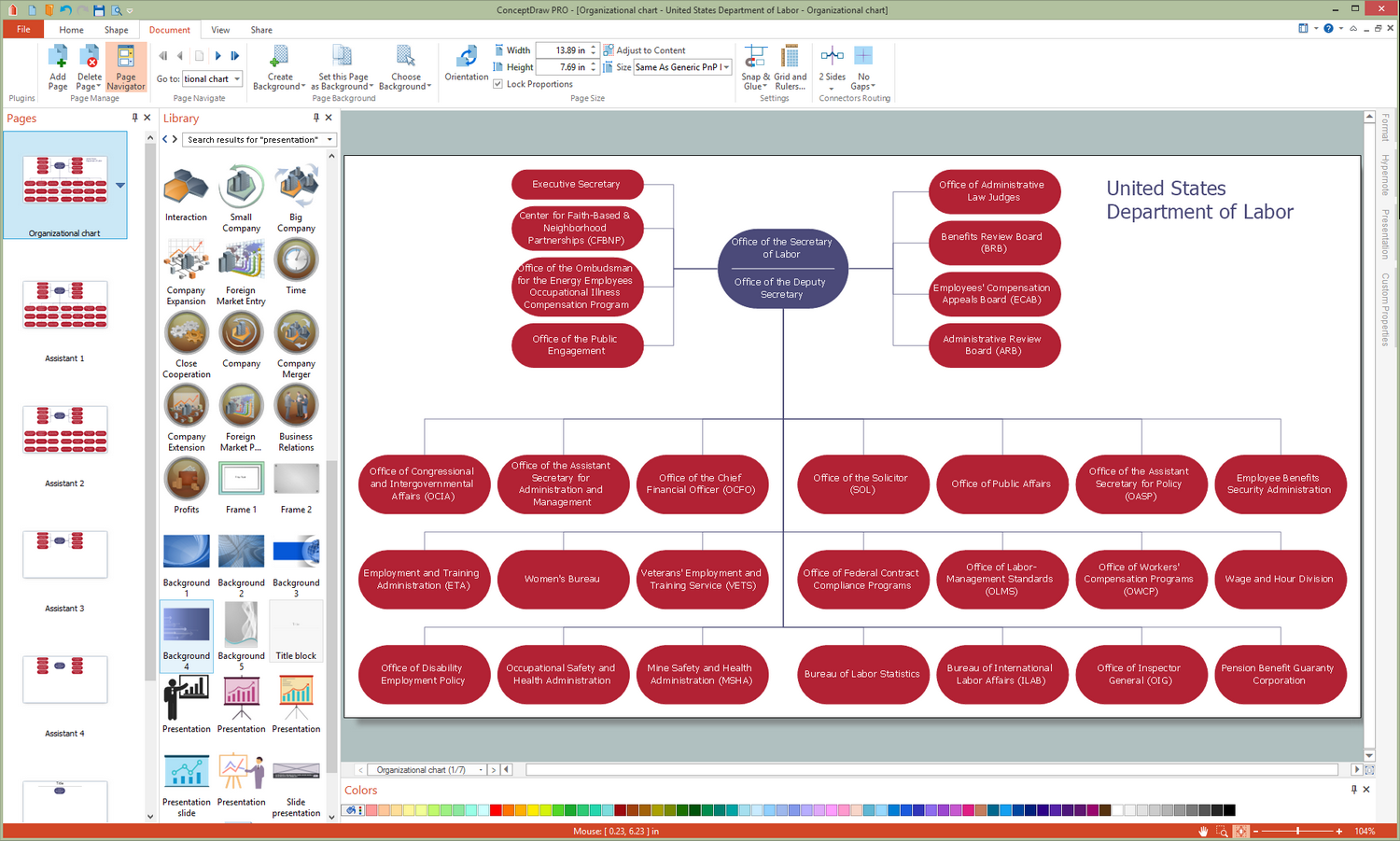The height and width of the screenshot is (841, 1400).
Task: Go to the first page arrow
Action: click(x=163, y=56)
